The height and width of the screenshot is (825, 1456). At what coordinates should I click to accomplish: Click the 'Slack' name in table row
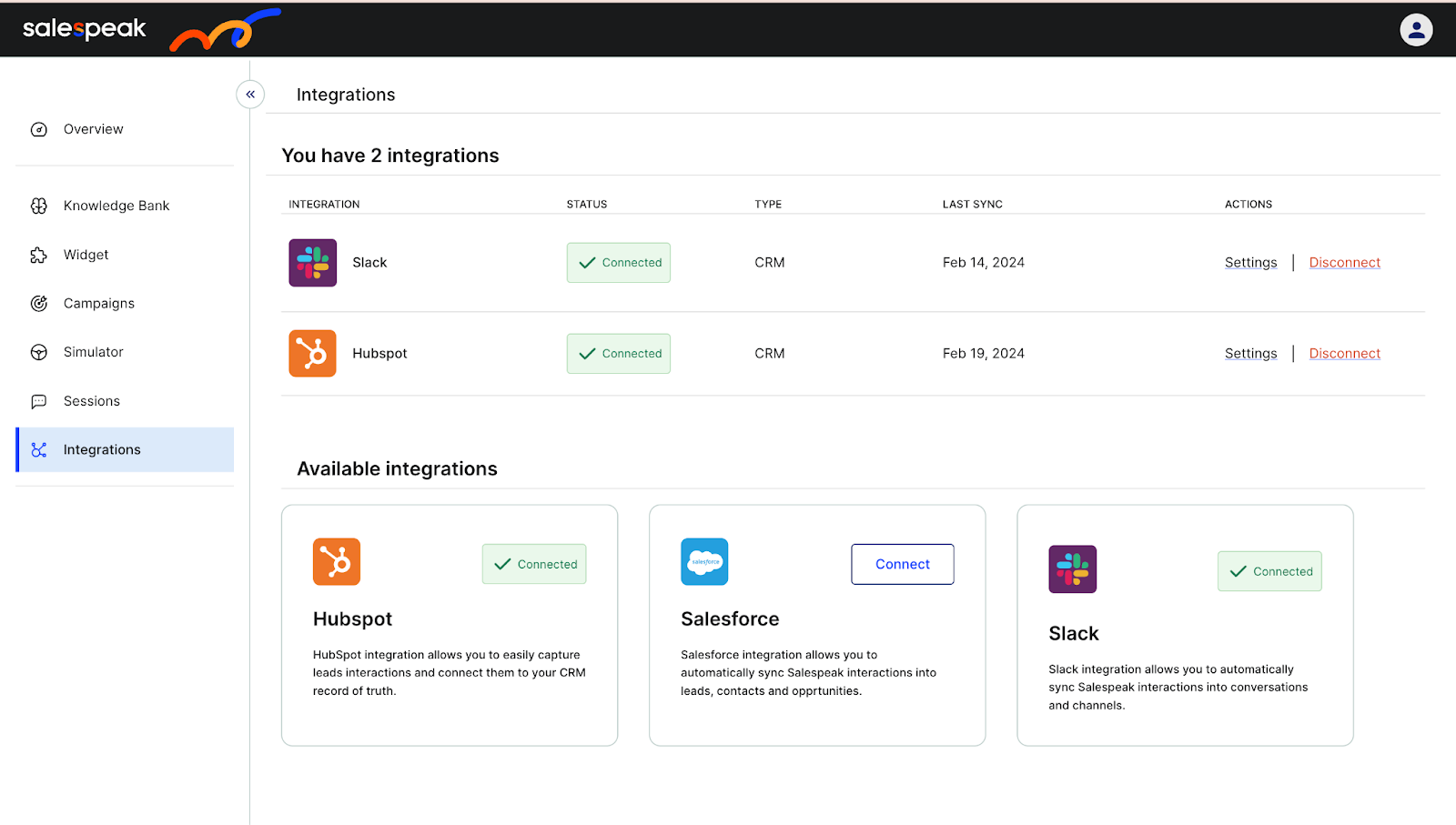pos(369,262)
